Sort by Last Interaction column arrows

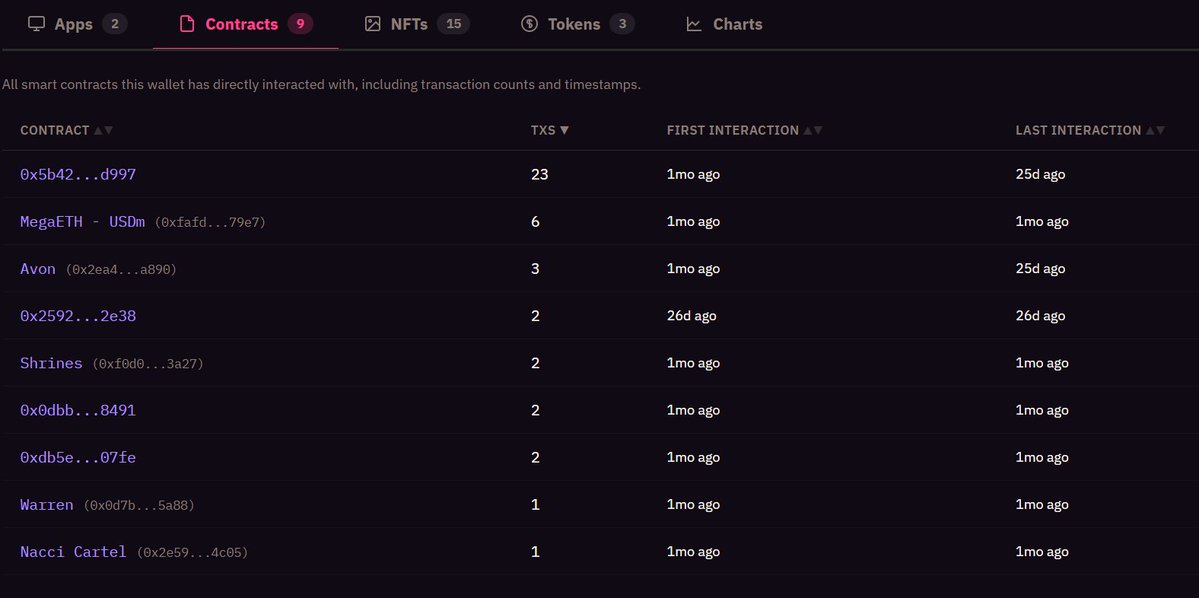coord(1155,131)
